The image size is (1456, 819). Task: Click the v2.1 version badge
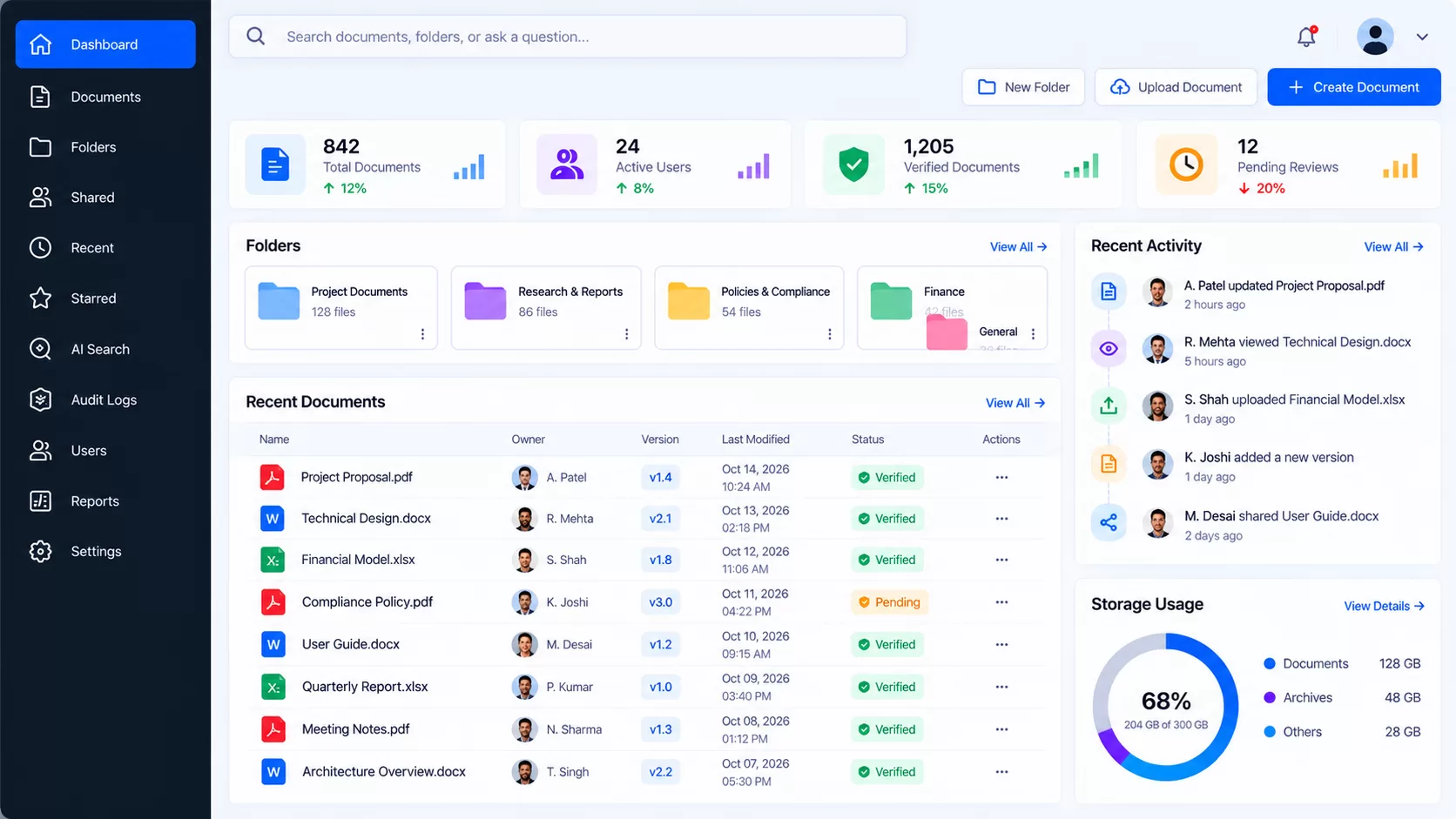tap(660, 519)
